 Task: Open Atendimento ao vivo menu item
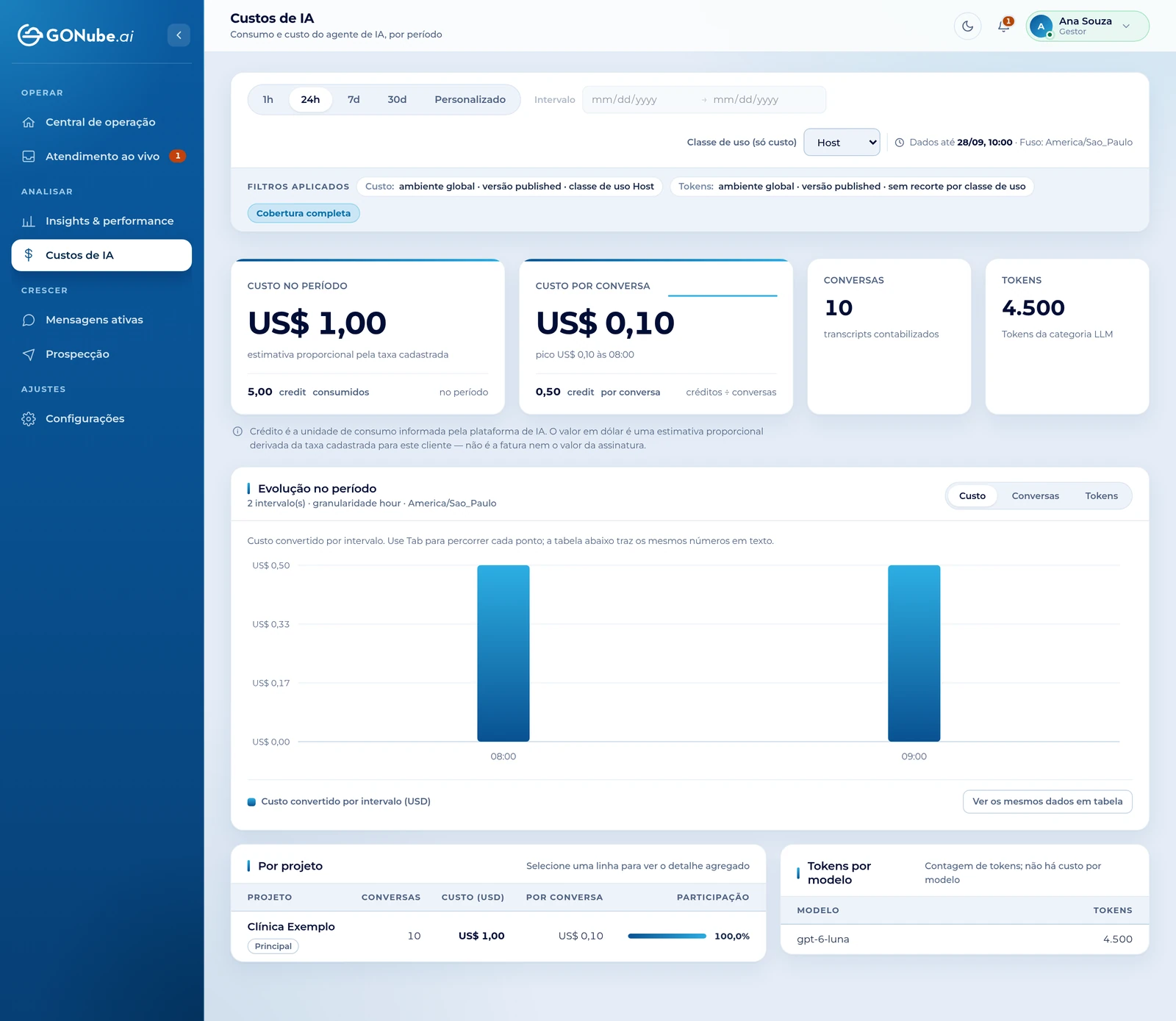tap(101, 157)
